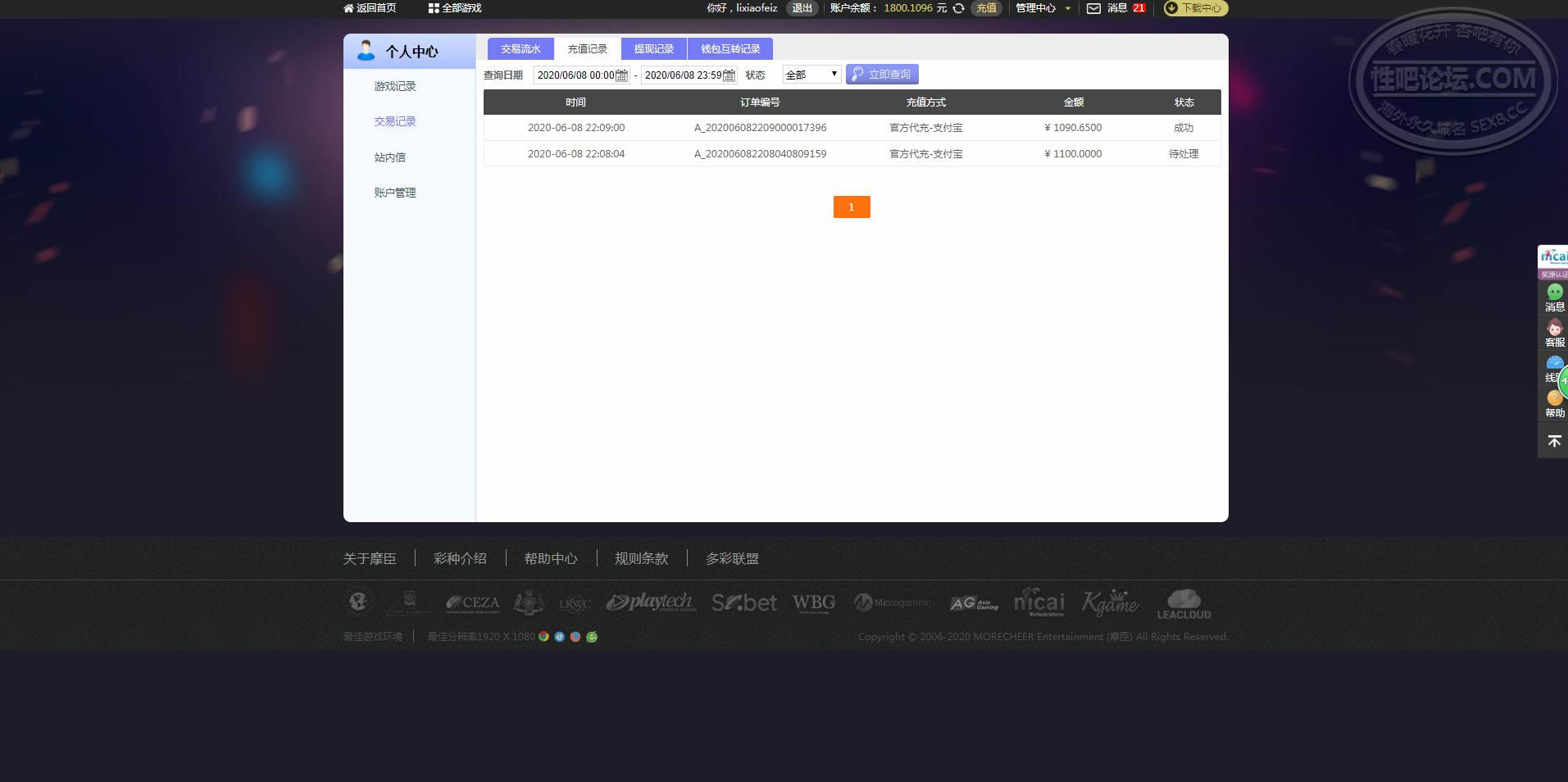Open the calendar picker for the start date
The width and height of the screenshot is (1568, 782).
pyautogui.click(x=622, y=75)
